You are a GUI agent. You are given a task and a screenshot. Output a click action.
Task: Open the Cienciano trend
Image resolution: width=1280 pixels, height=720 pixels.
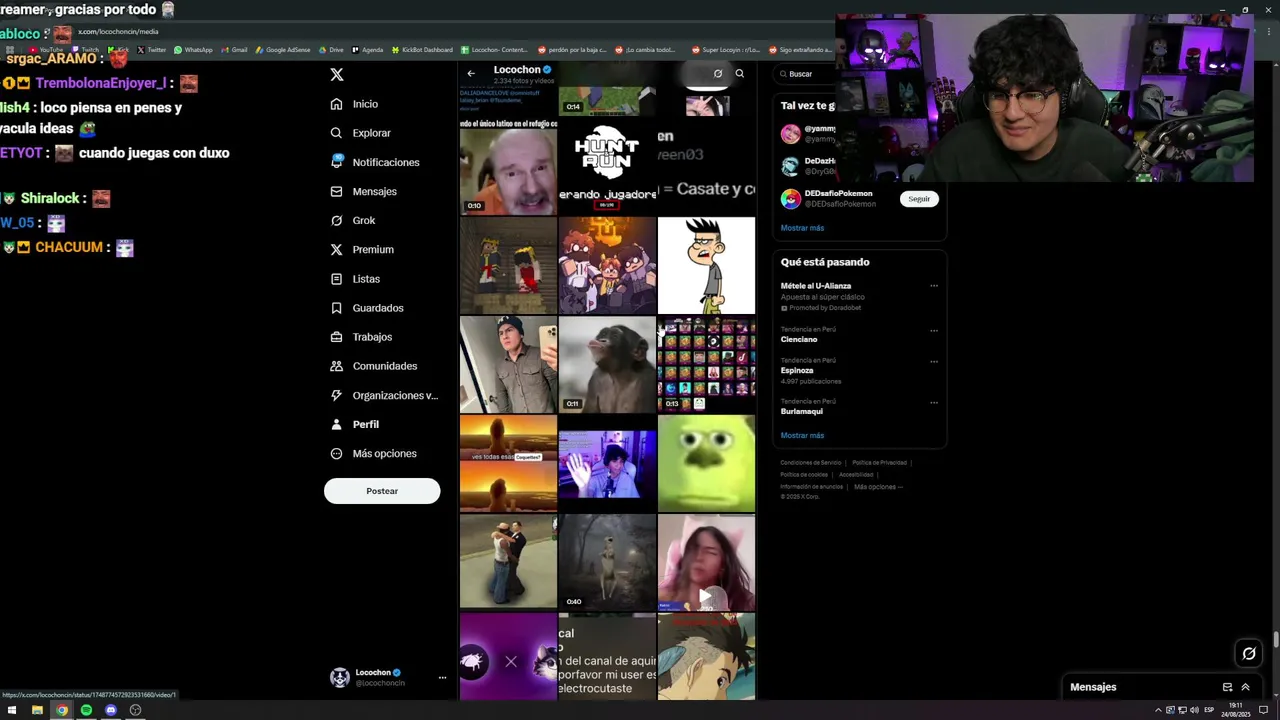[799, 339]
